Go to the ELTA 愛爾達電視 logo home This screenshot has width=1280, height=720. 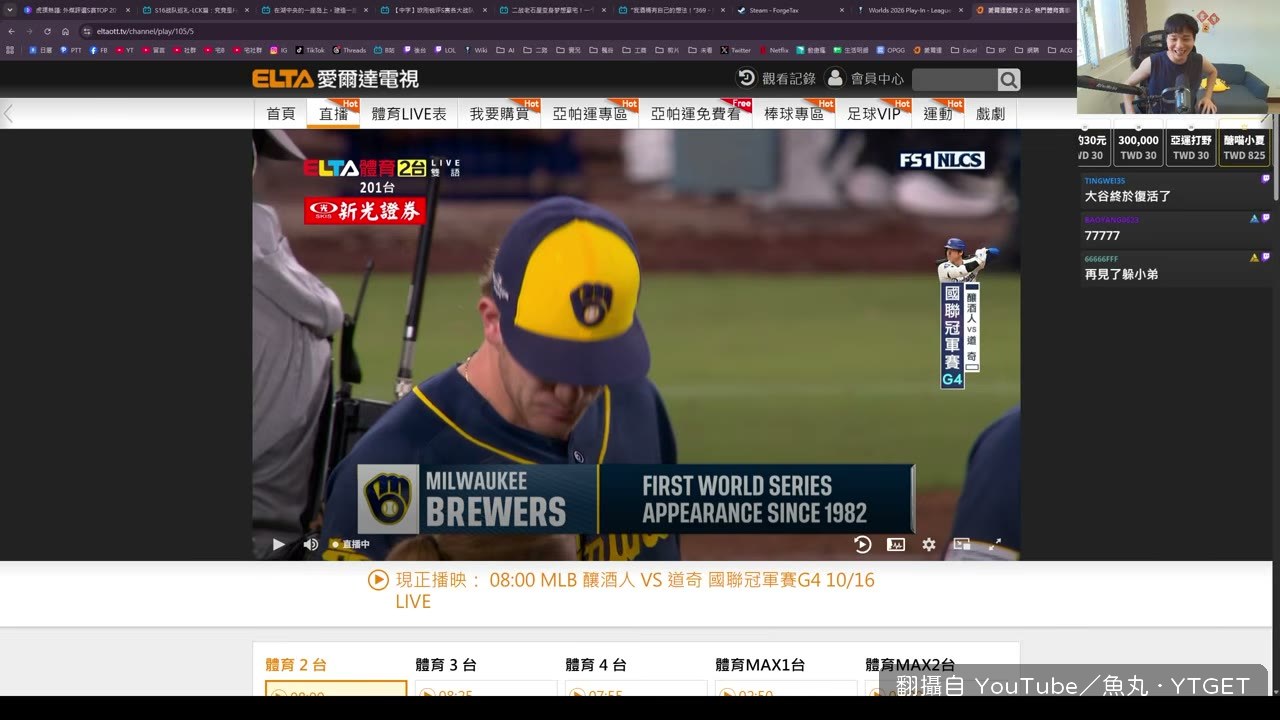[x=335, y=79]
